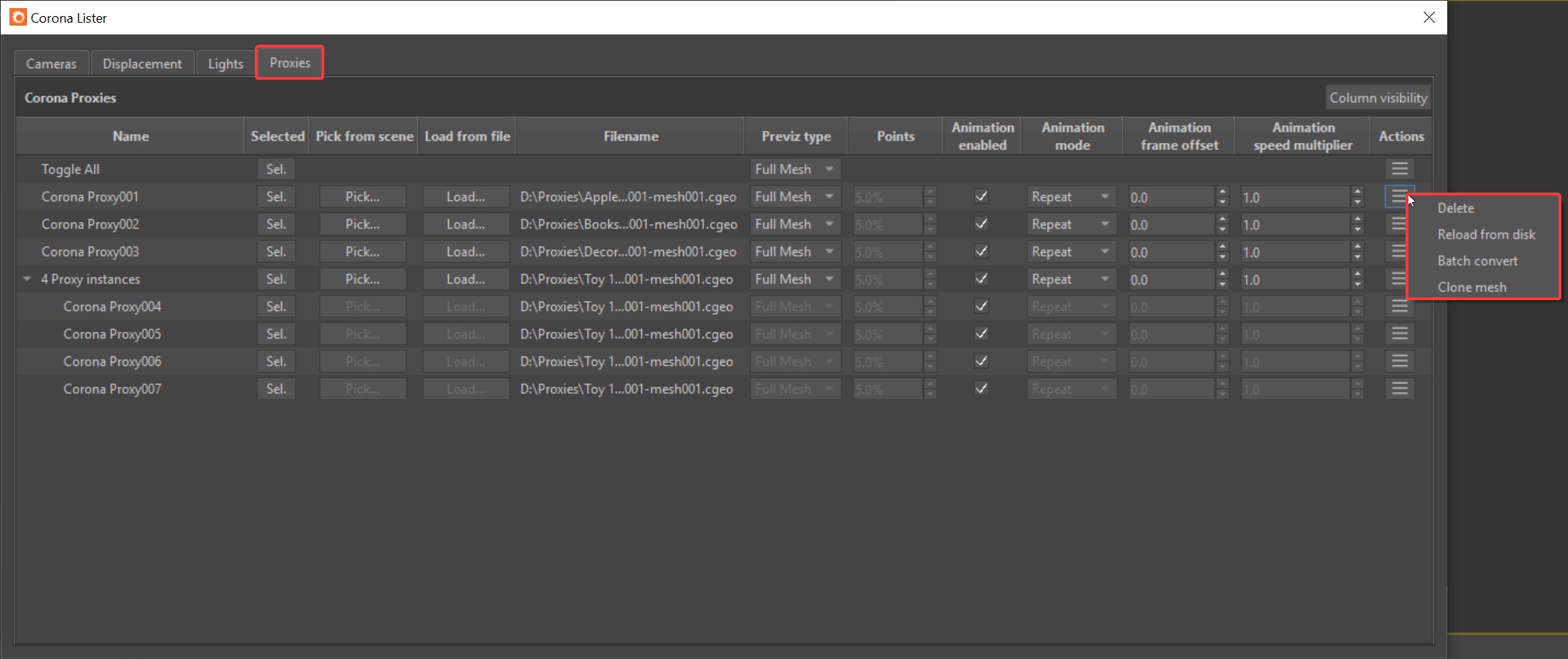Click Pick... button for Corona Proxy002

tap(362, 224)
